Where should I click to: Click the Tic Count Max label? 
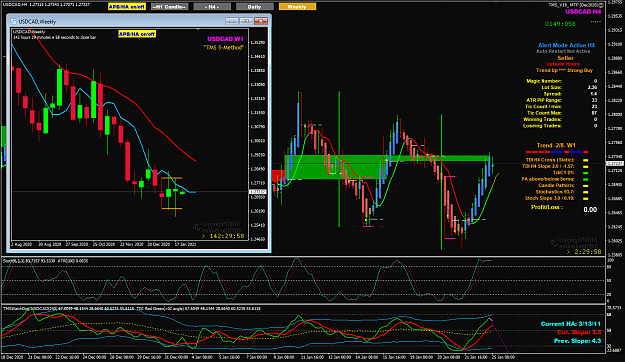(x=544, y=113)
